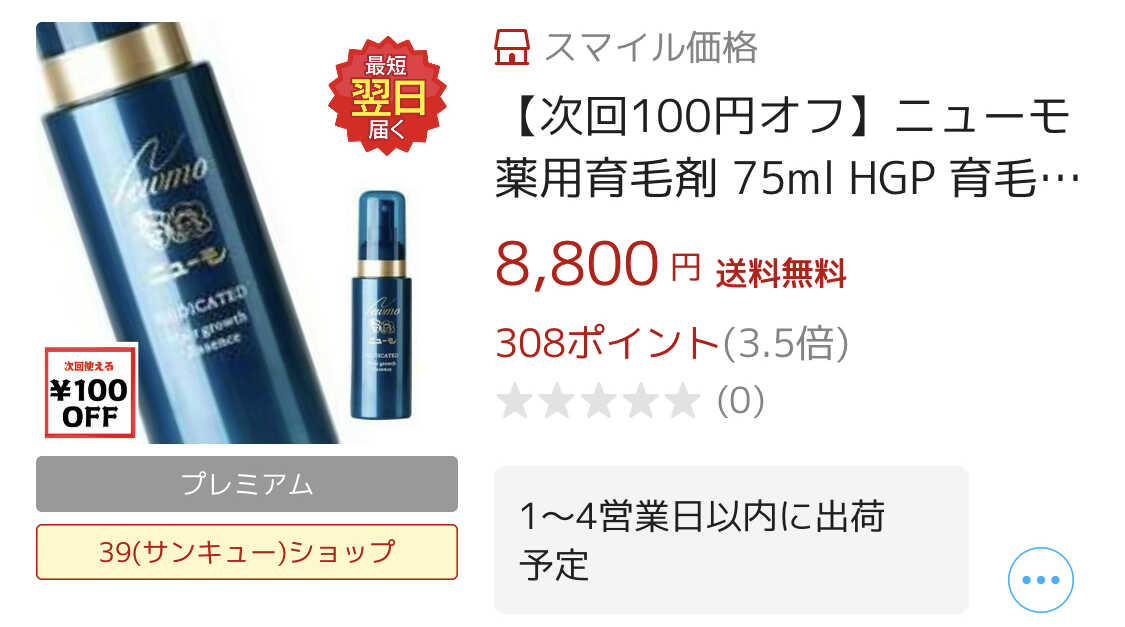Click the プレミアム gray label

247,484
